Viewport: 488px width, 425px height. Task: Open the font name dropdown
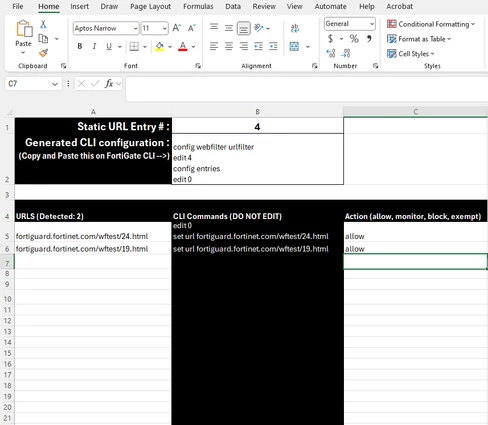point(135,28)
